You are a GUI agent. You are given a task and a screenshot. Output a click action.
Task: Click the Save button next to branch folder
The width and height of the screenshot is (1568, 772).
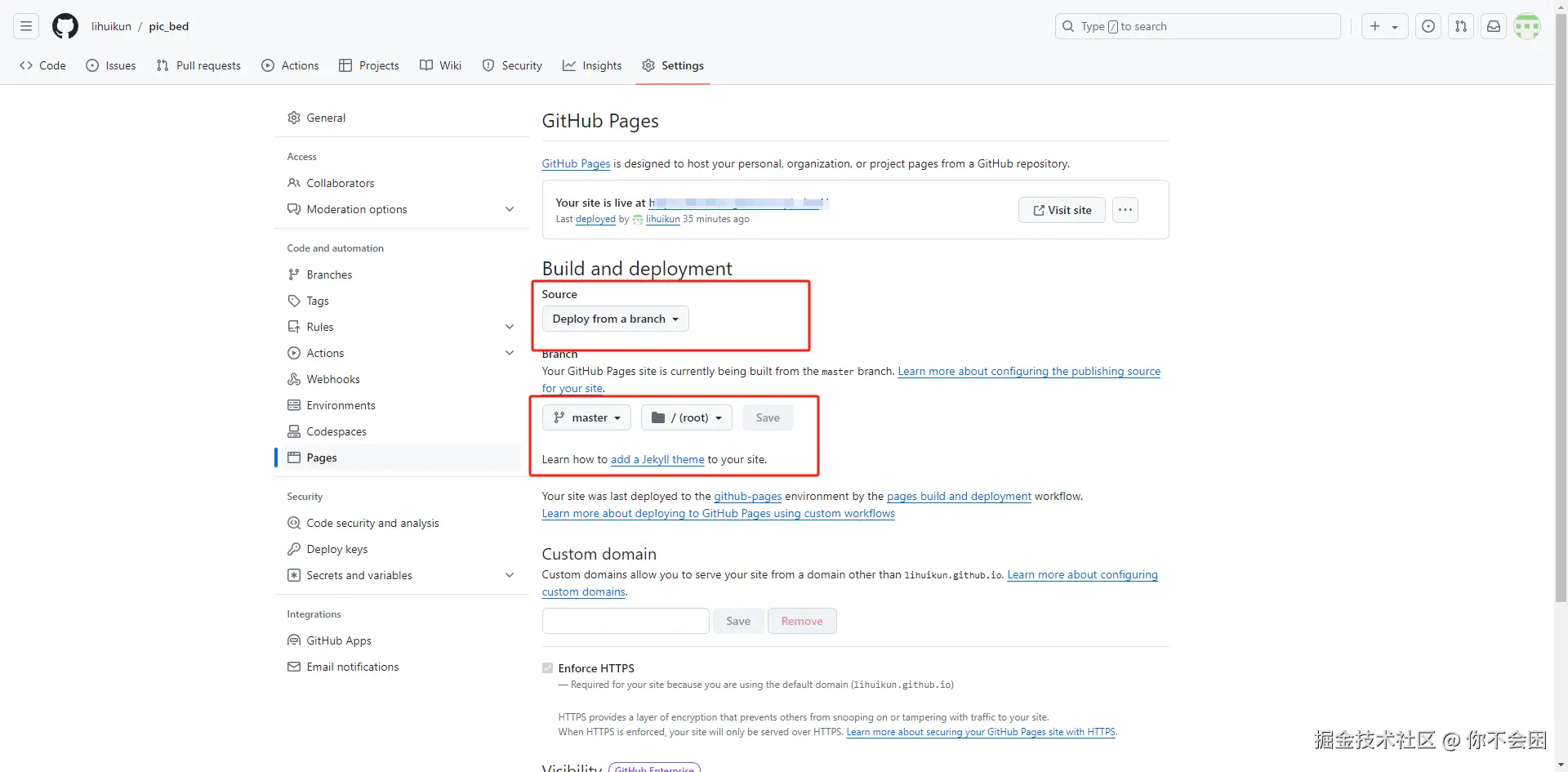[768, 417]
